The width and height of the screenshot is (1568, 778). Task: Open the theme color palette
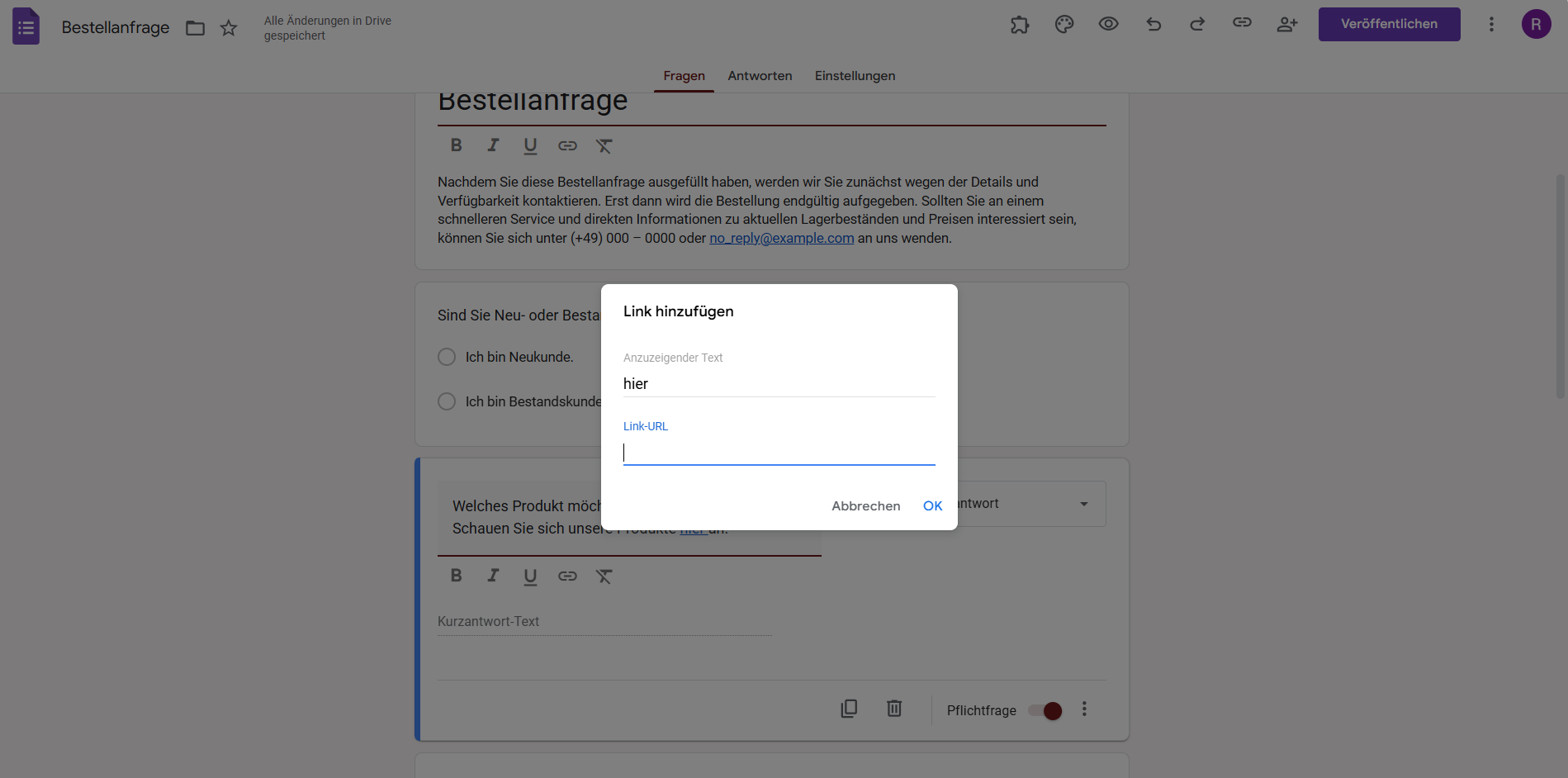pyautogui.click(x=1063, y=24)
